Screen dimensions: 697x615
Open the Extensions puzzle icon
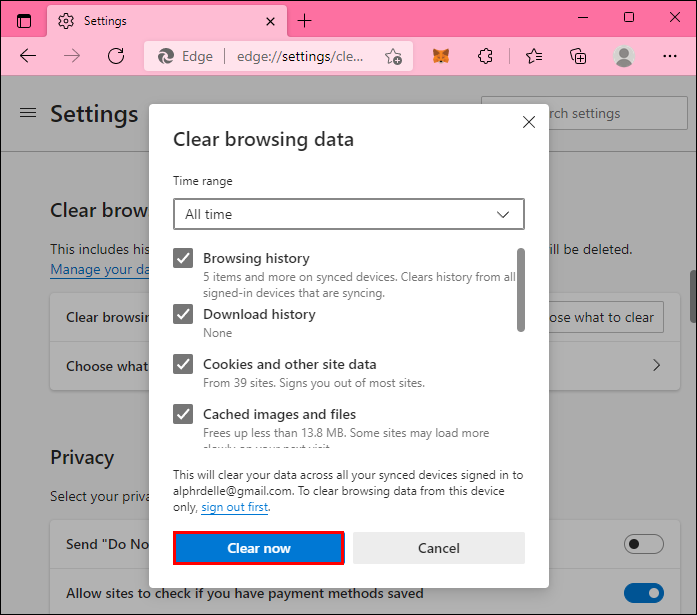pos(486,56)
